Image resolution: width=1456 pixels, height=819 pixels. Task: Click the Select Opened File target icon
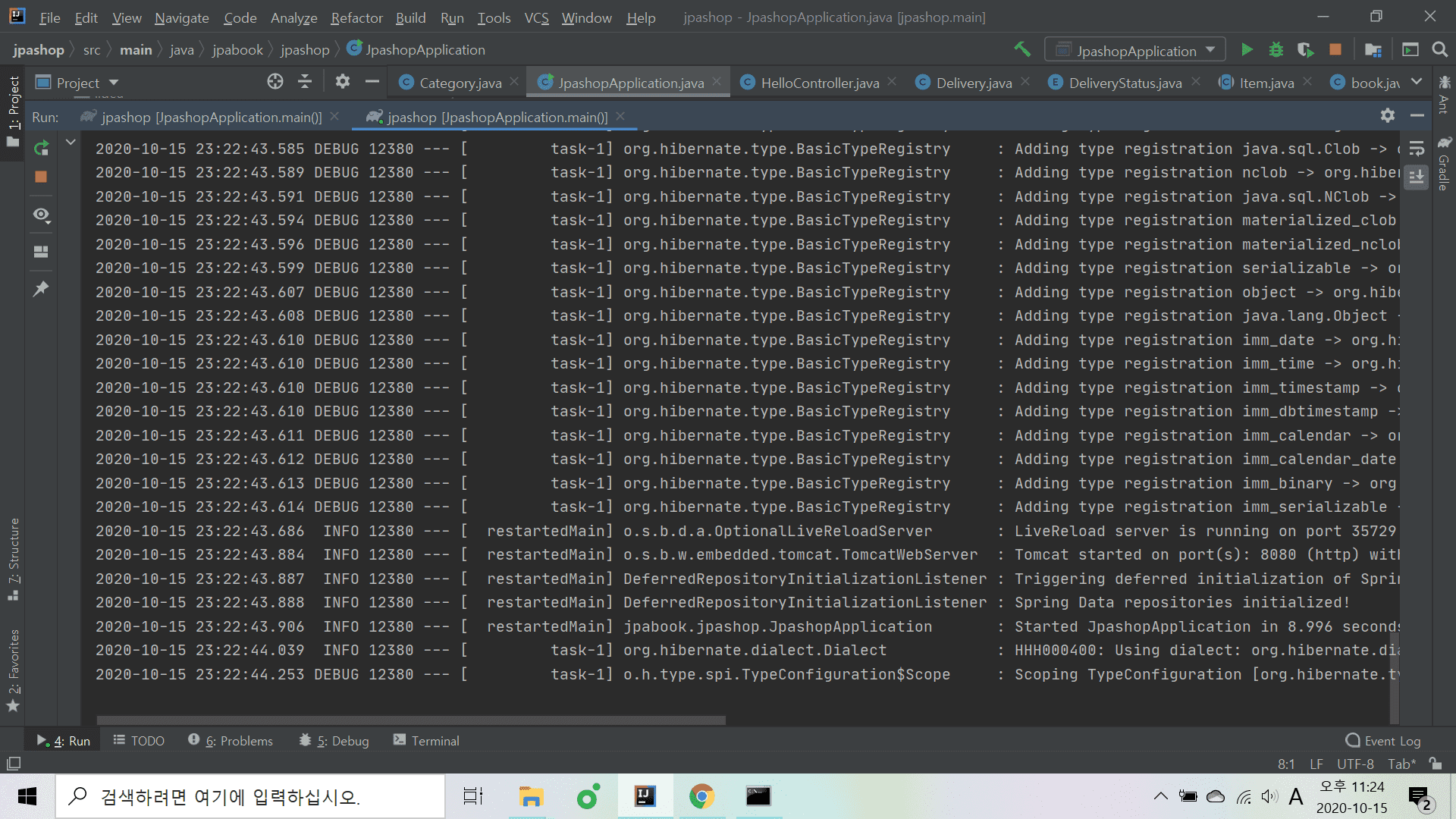click(275, 82)
